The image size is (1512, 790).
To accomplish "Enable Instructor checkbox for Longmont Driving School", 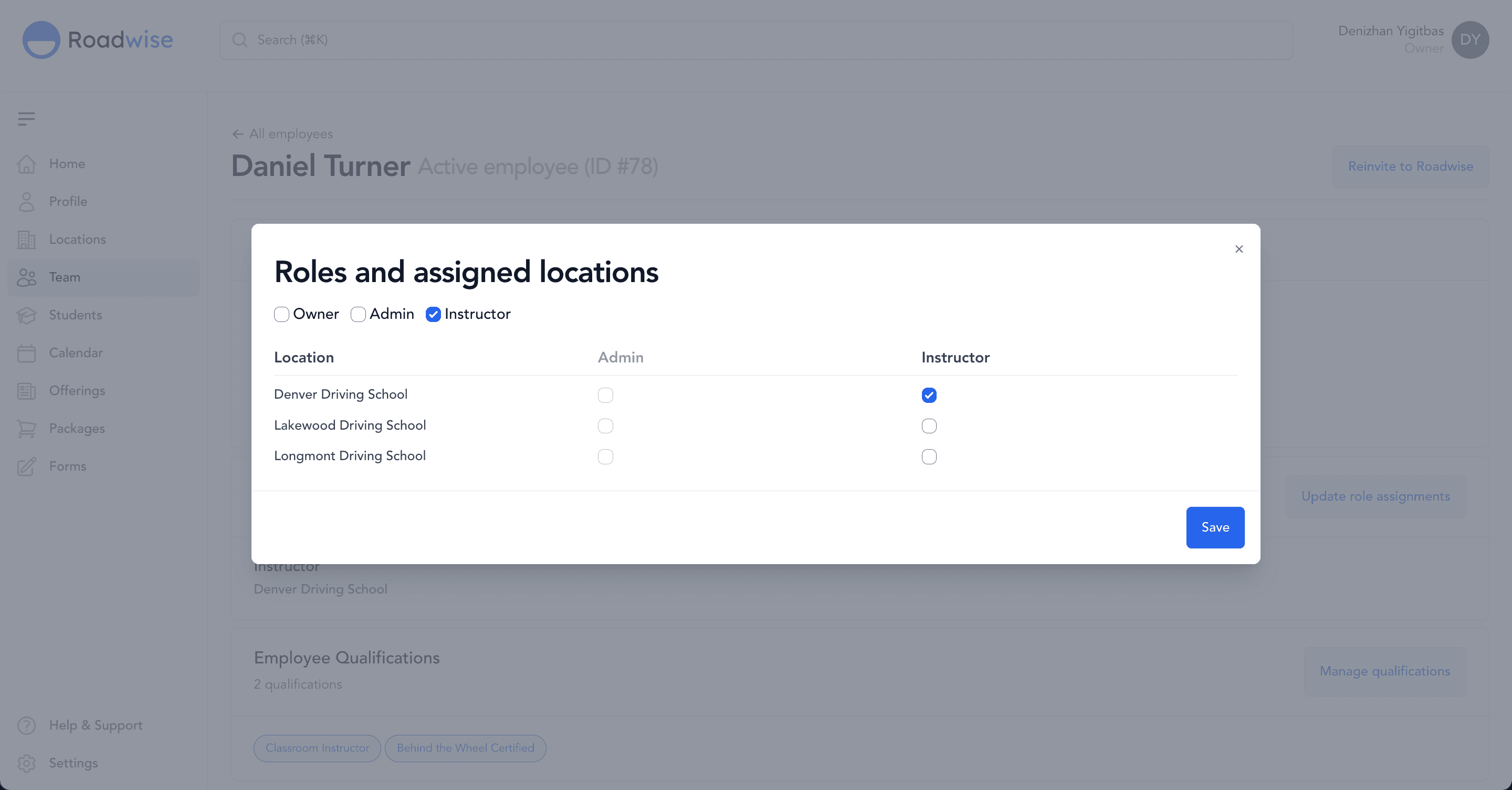I will pyautogui.click(x=929, y=456).
